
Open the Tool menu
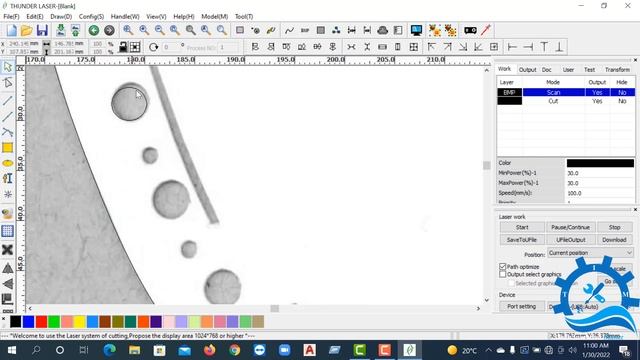(244, 16)
